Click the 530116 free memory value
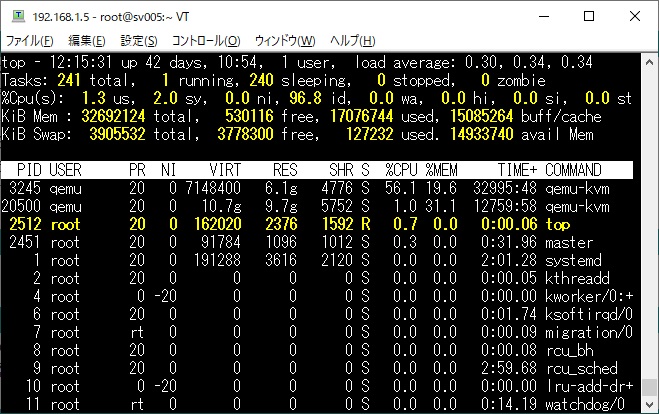The width and height of the screenshot is (659, 414). coord(249,116)
